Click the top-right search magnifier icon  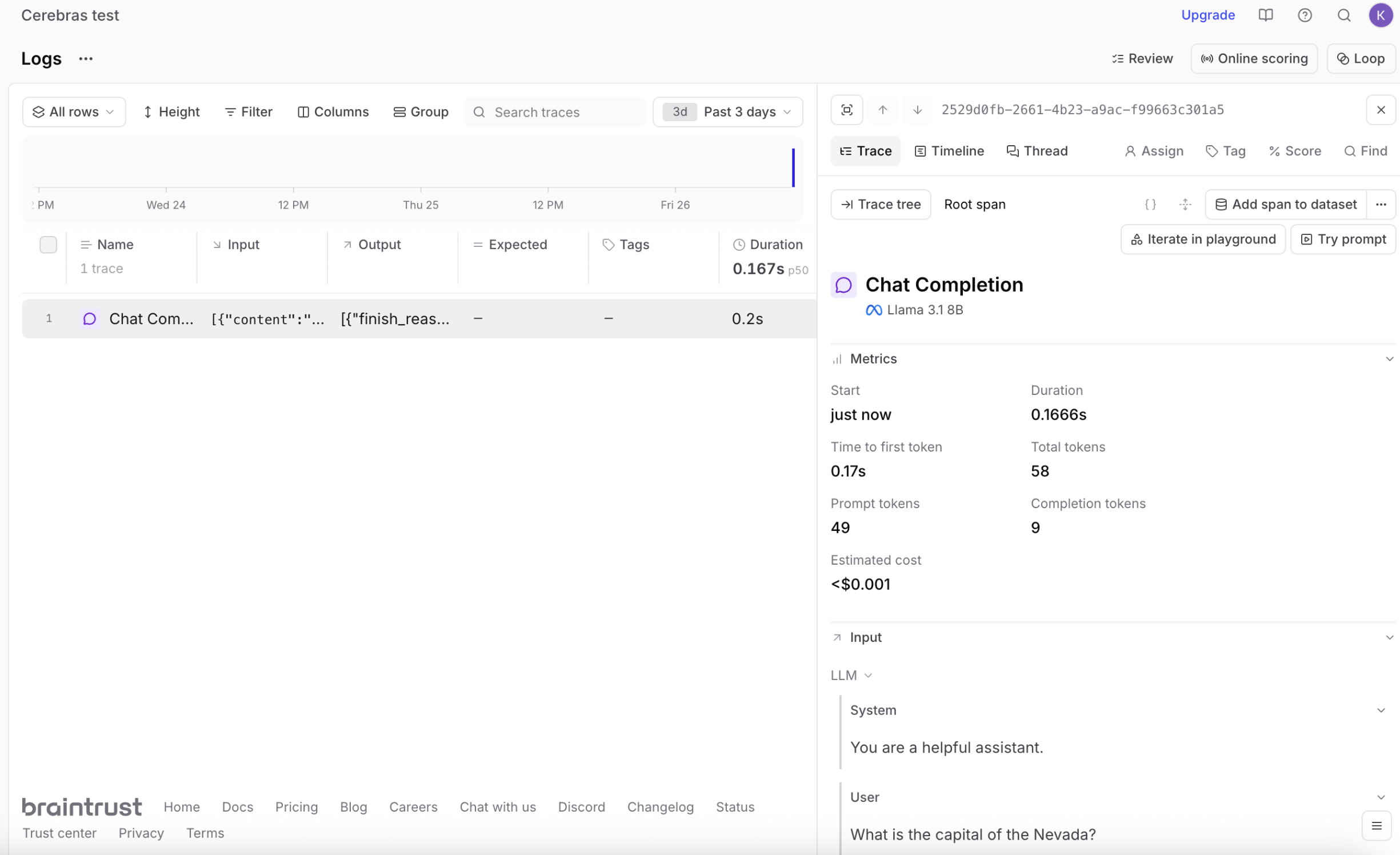(1343, 15)
